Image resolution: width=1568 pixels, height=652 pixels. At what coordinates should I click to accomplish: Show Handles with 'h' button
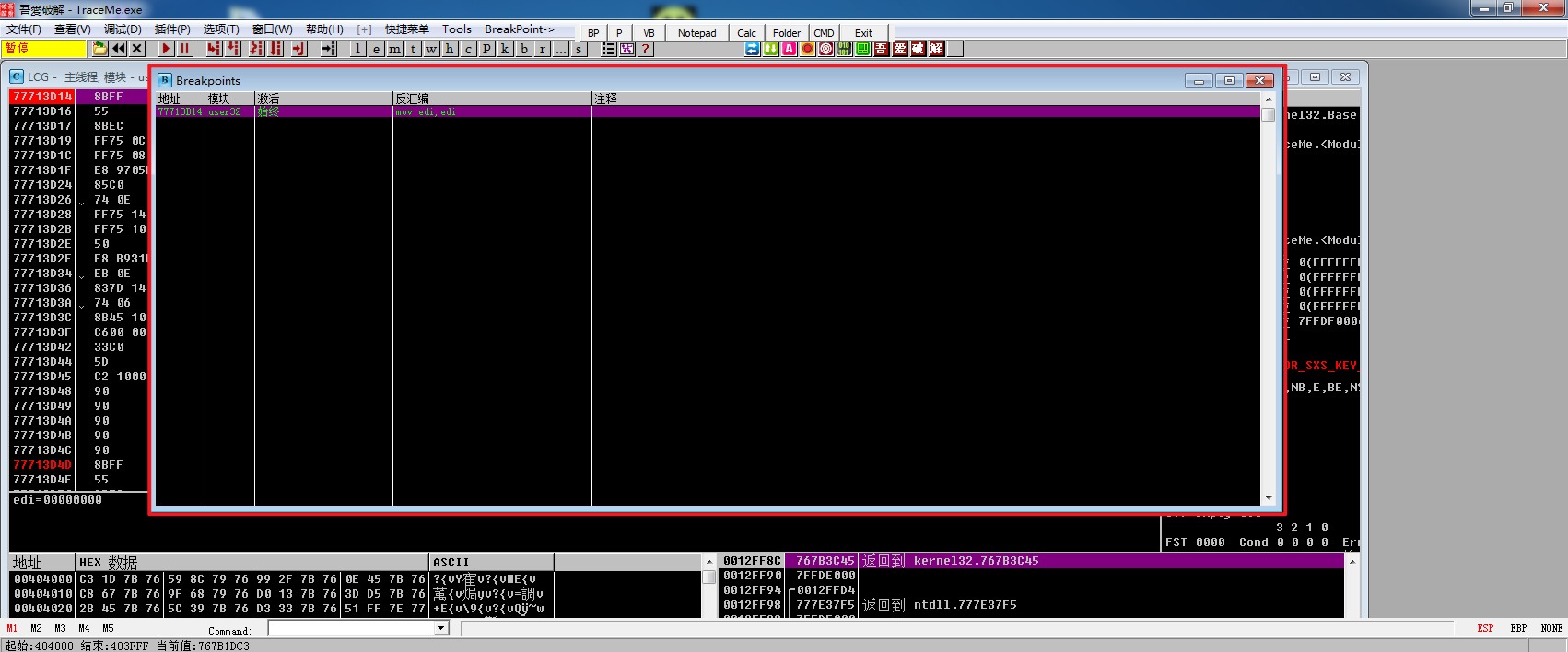point(450,49)
